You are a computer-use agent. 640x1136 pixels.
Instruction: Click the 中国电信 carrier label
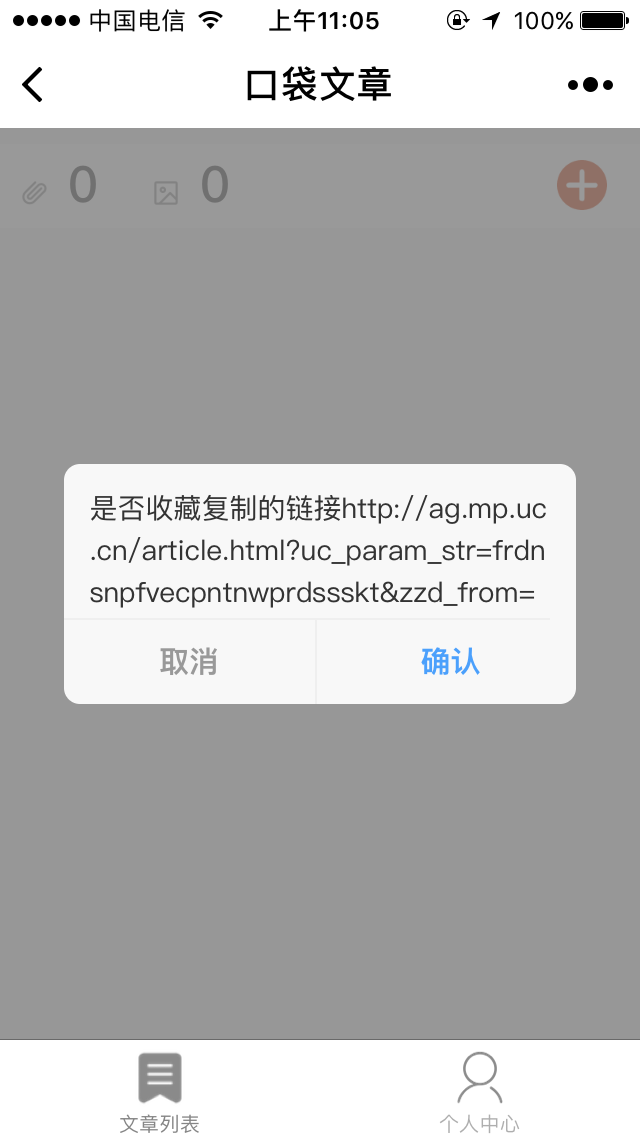(137, 20)
